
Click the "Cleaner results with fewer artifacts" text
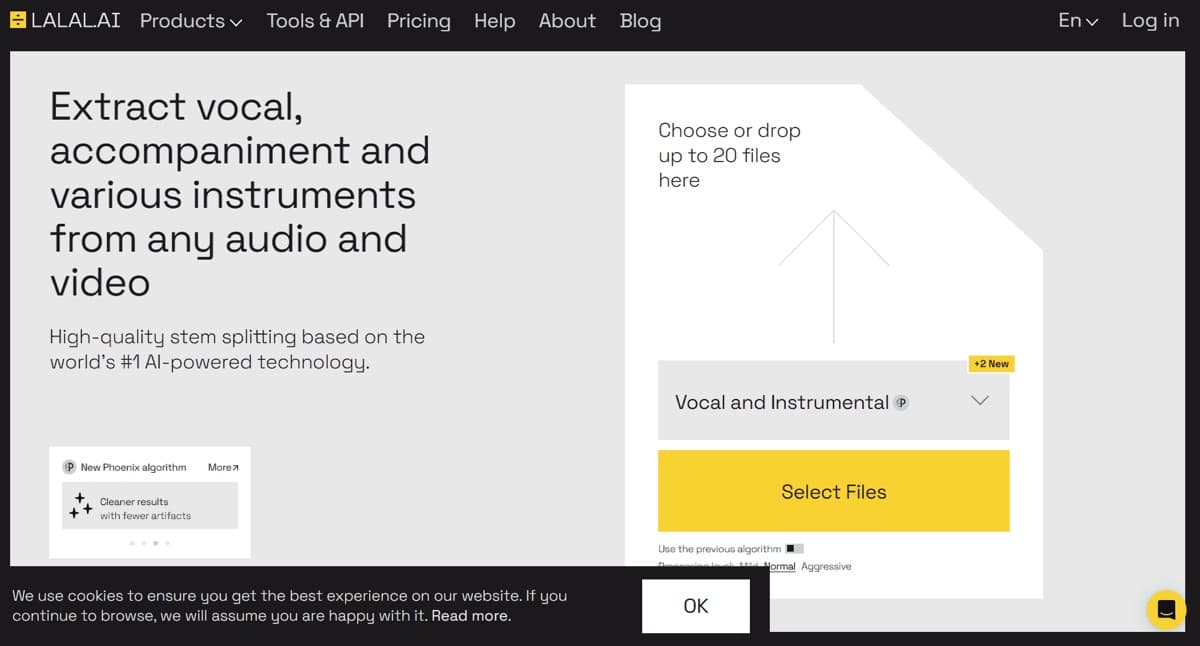[x=145, y=509]
